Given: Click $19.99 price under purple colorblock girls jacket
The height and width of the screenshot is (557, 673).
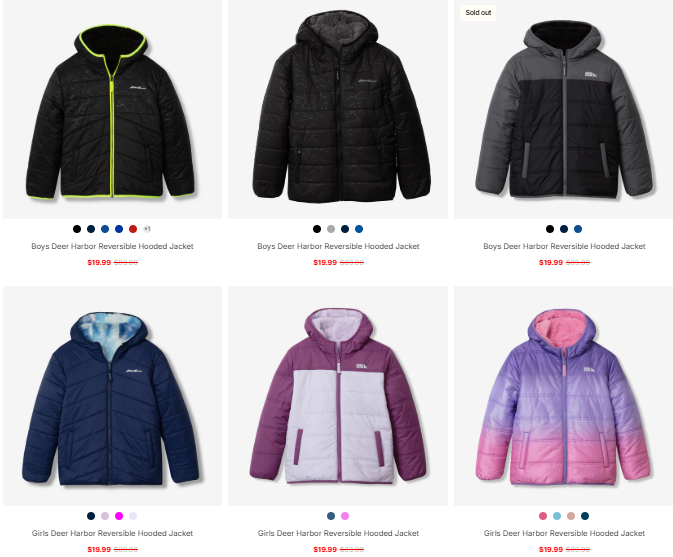Looking at the screenshot, I should coord(325,549).
